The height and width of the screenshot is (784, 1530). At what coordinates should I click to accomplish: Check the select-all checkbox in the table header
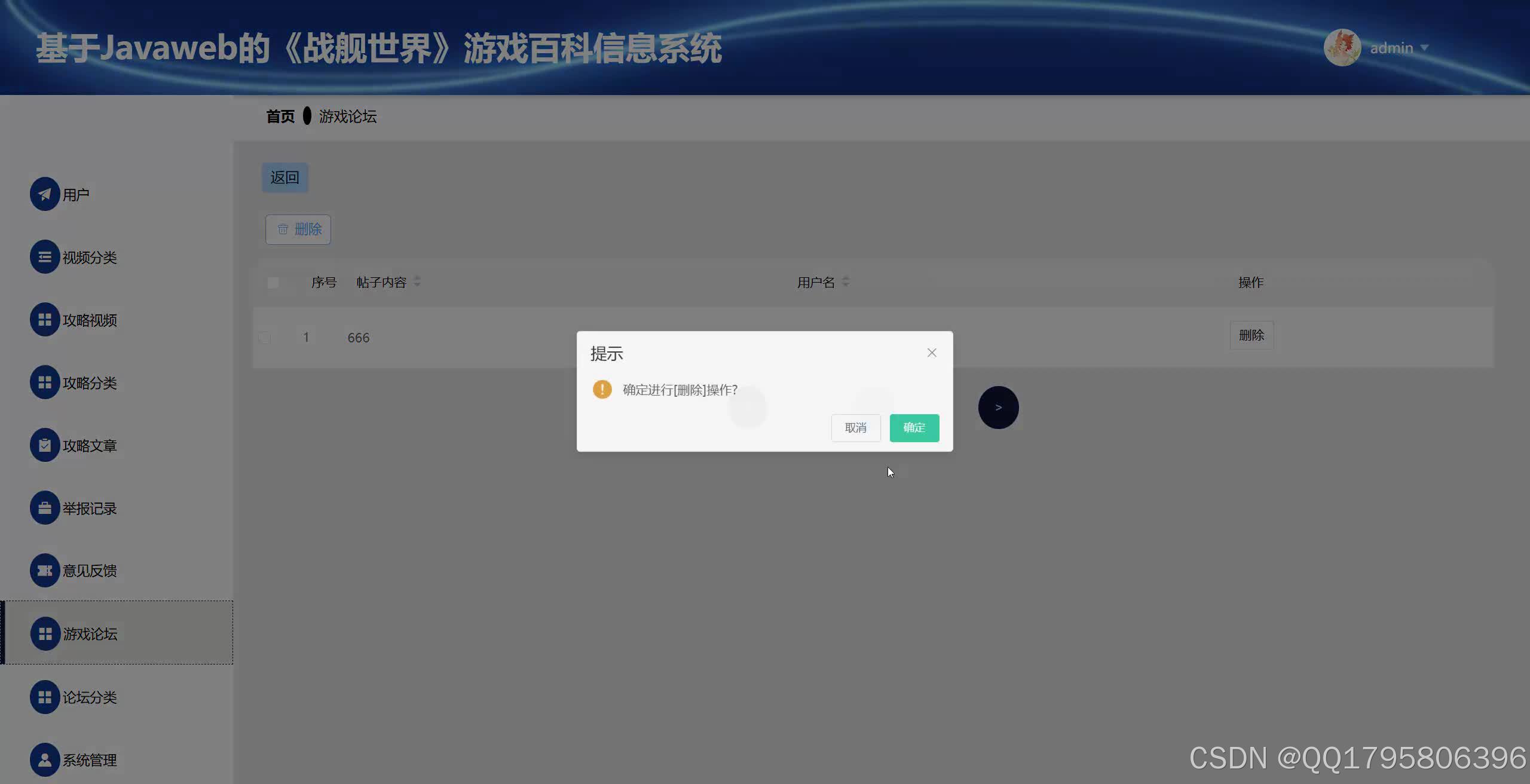click(x=274, y=281)
